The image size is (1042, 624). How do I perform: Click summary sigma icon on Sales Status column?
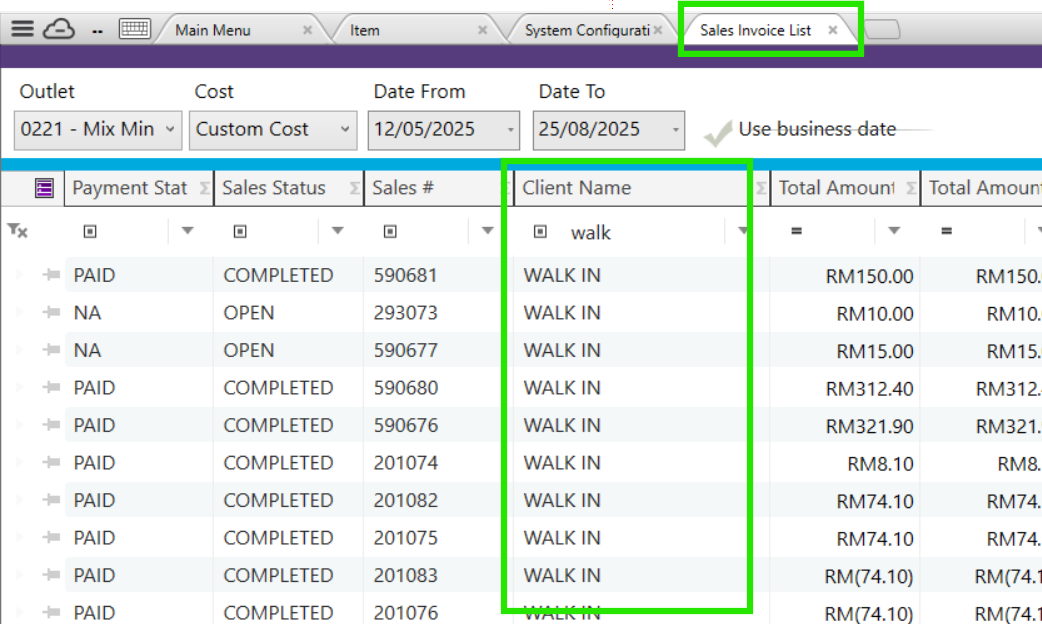[x=354, y=188]
